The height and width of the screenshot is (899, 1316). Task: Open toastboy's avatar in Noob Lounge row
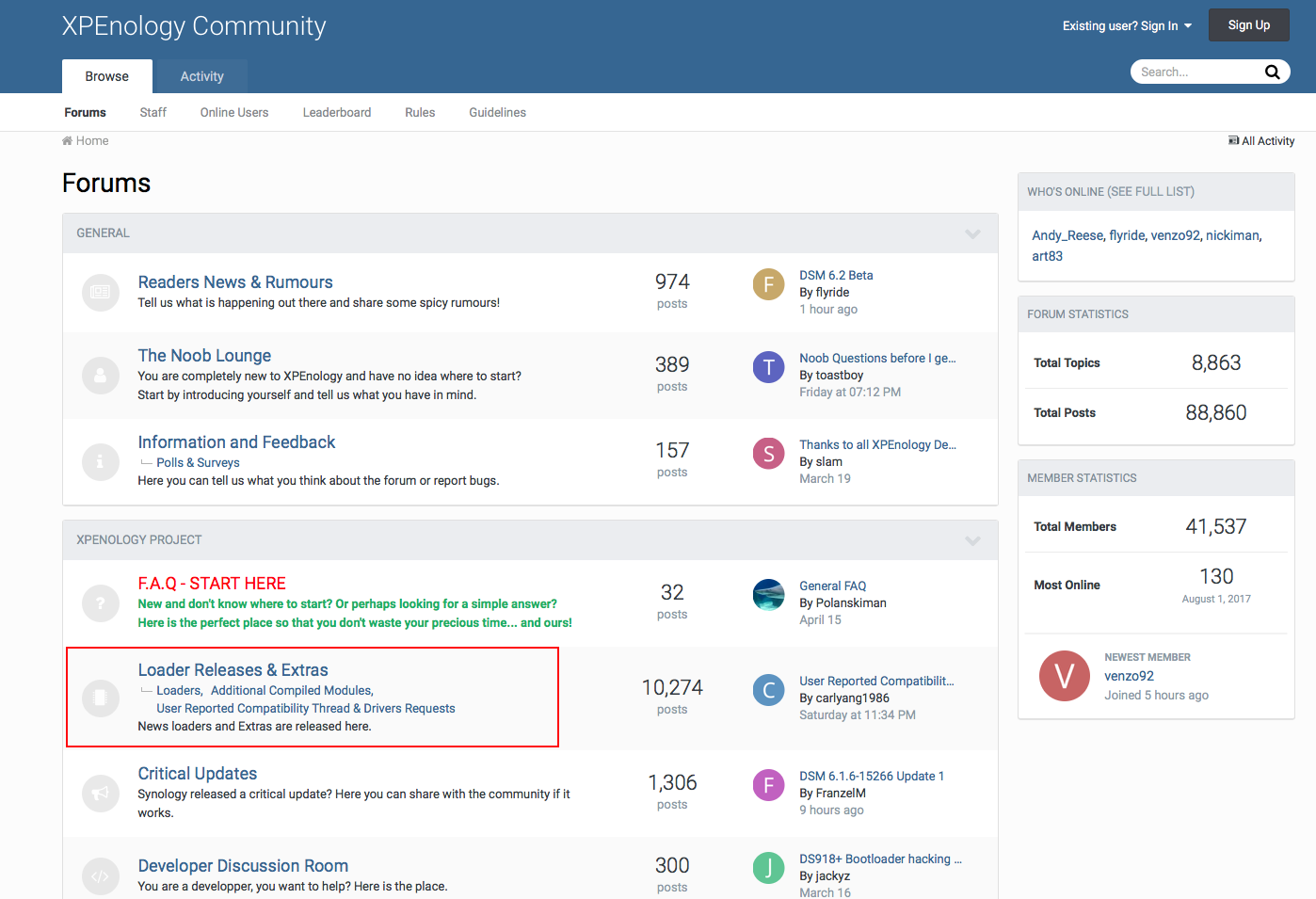pyautogui.click(x=768, y=366)
